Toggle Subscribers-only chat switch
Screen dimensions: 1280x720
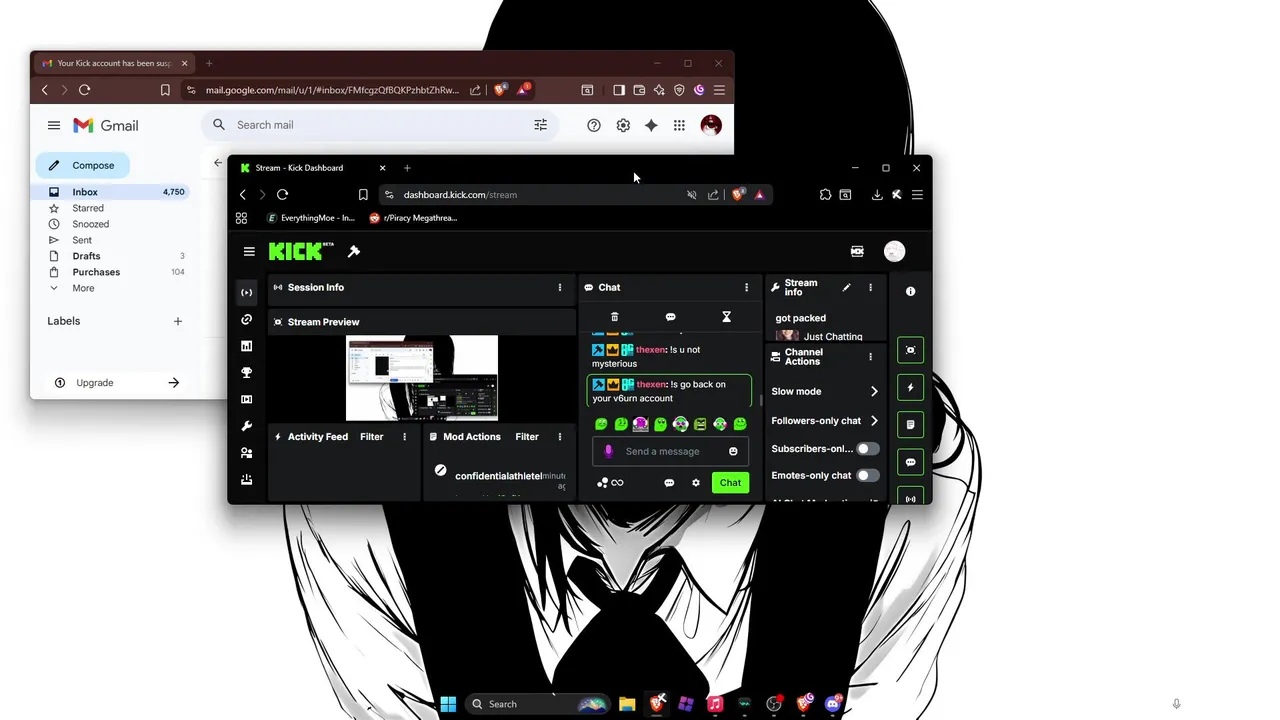[868, 449]
